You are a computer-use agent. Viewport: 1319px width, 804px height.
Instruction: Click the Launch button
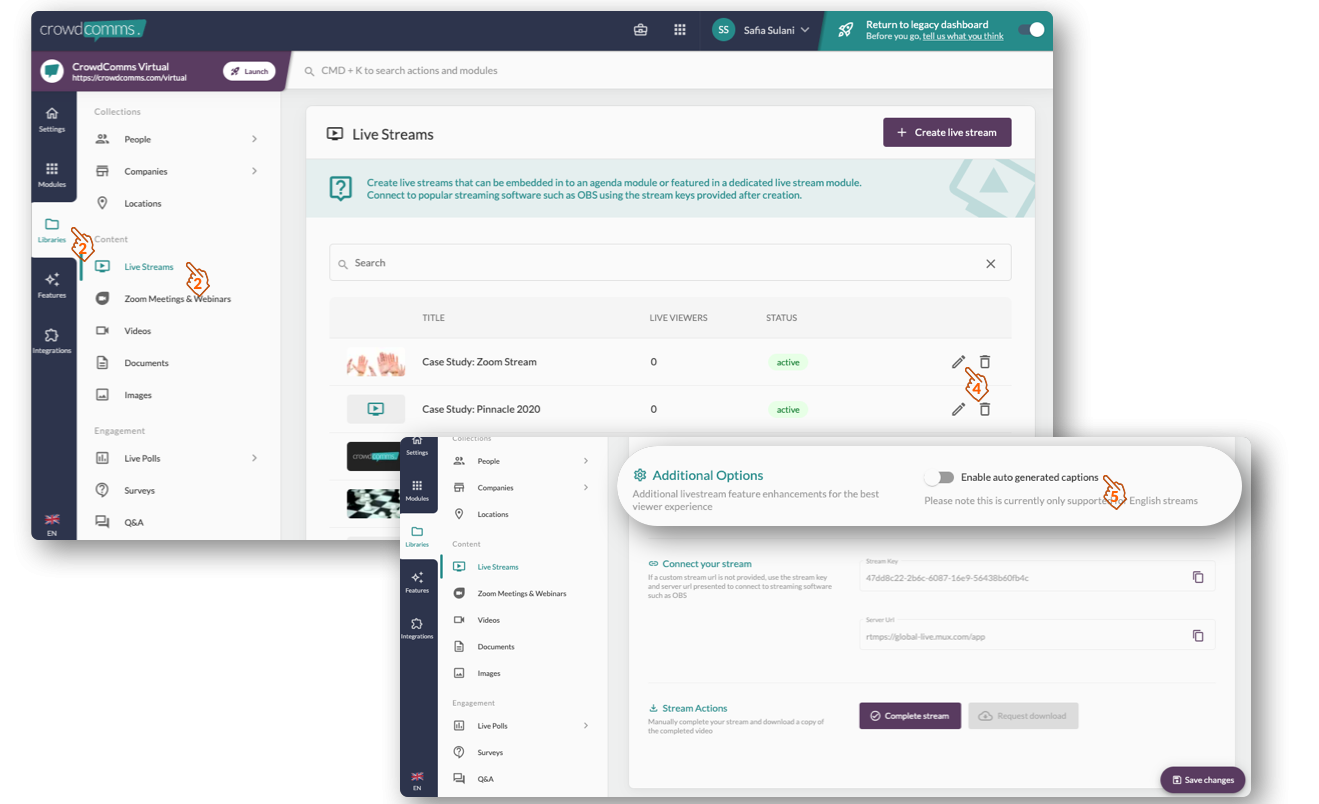tap(249, 71)
